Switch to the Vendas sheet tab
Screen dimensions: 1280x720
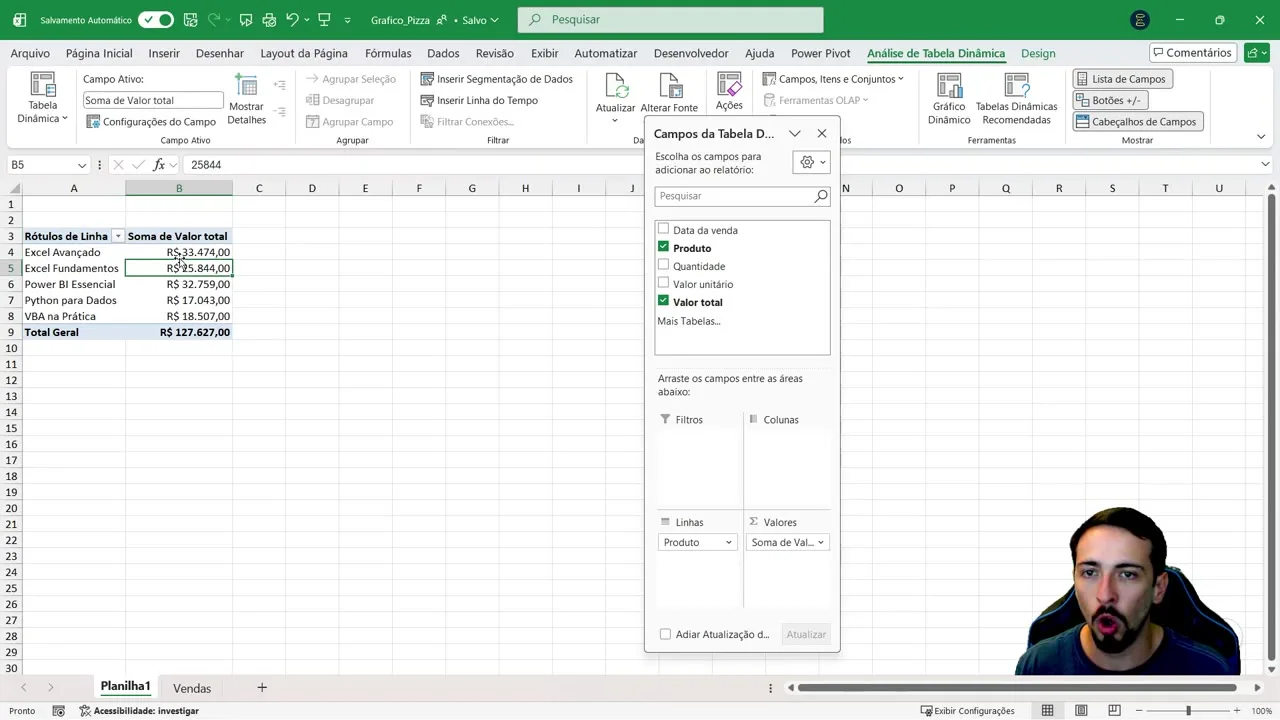[192, 688]
